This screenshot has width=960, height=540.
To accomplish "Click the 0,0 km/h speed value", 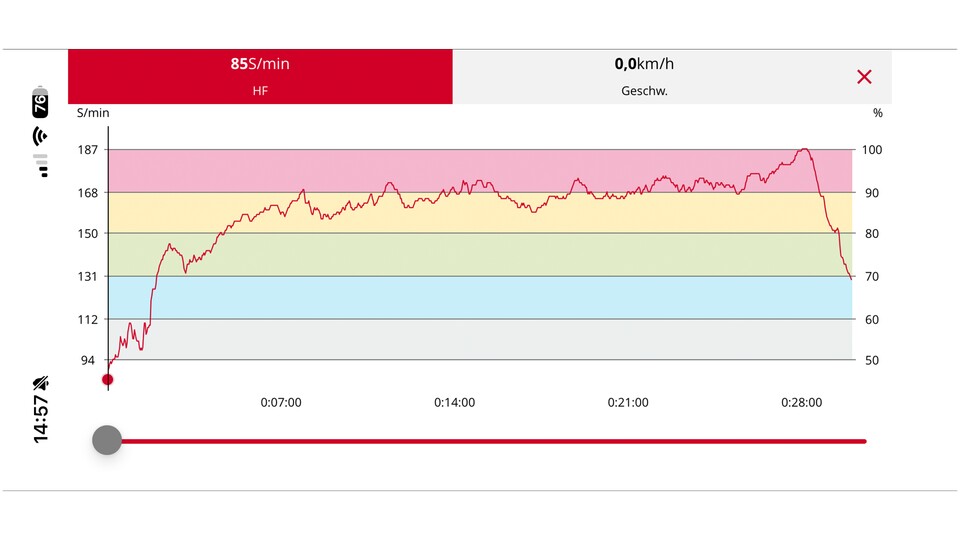I will point(644,64).
